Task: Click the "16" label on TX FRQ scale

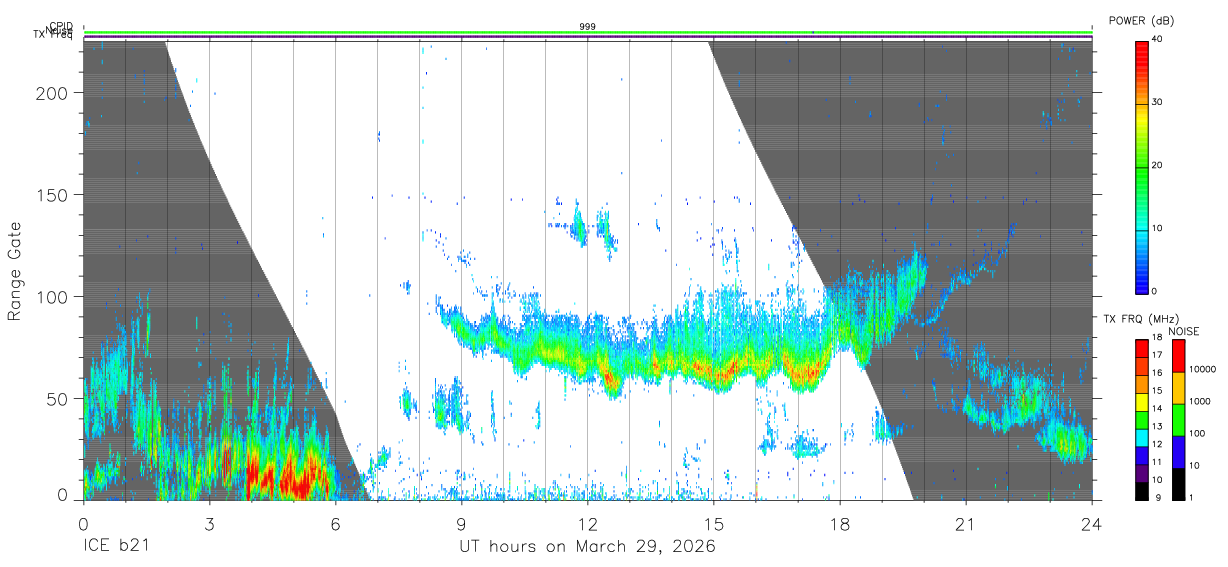Action: [1158, 373]
